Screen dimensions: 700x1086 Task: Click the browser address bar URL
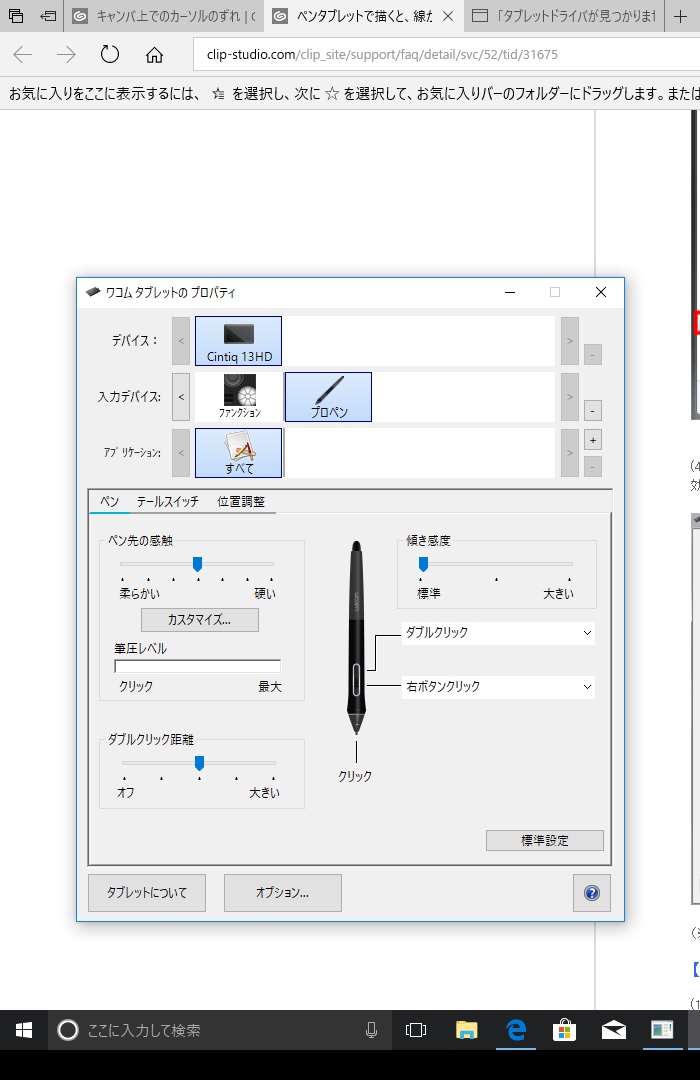382,55
